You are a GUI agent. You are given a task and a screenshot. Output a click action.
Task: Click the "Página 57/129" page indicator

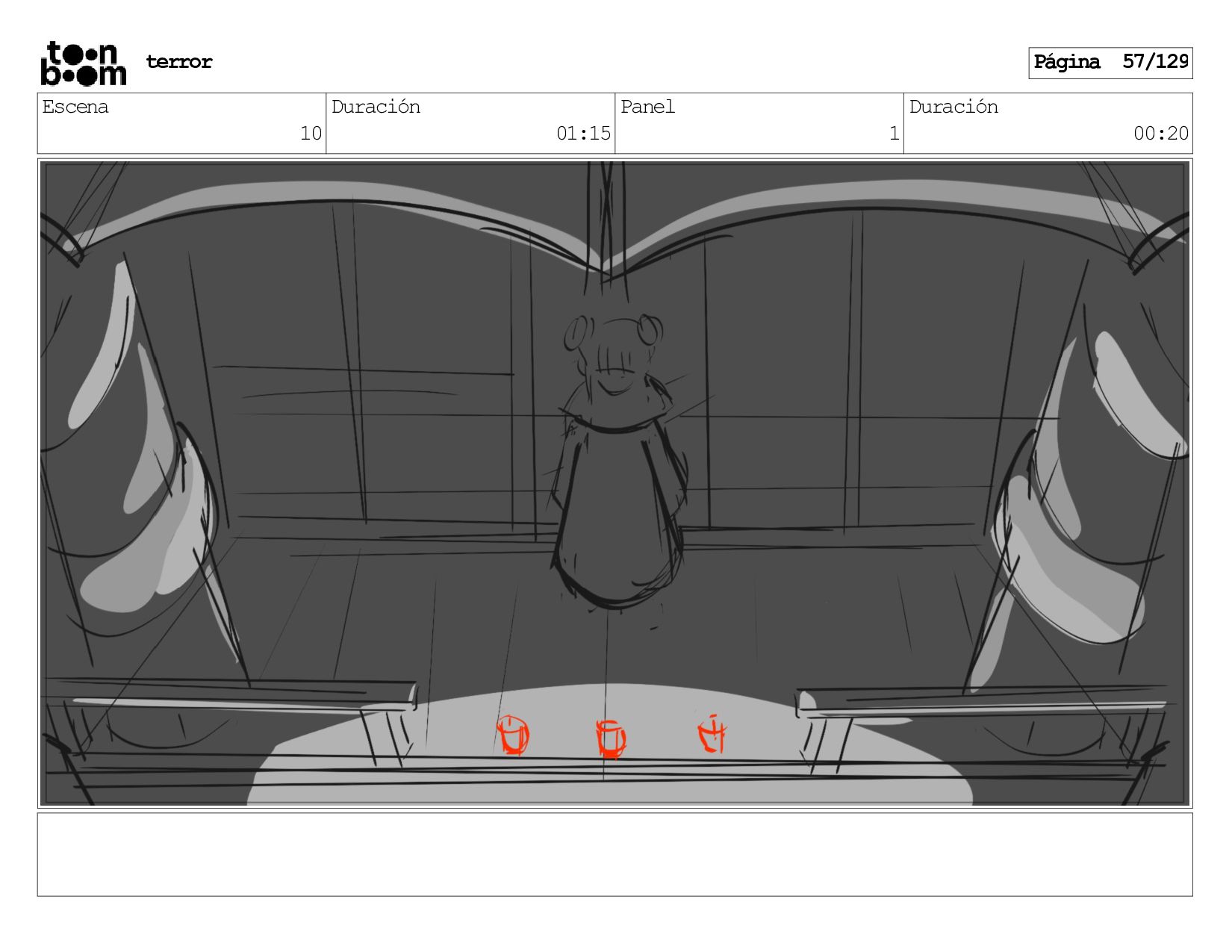tap(1110, 63)
